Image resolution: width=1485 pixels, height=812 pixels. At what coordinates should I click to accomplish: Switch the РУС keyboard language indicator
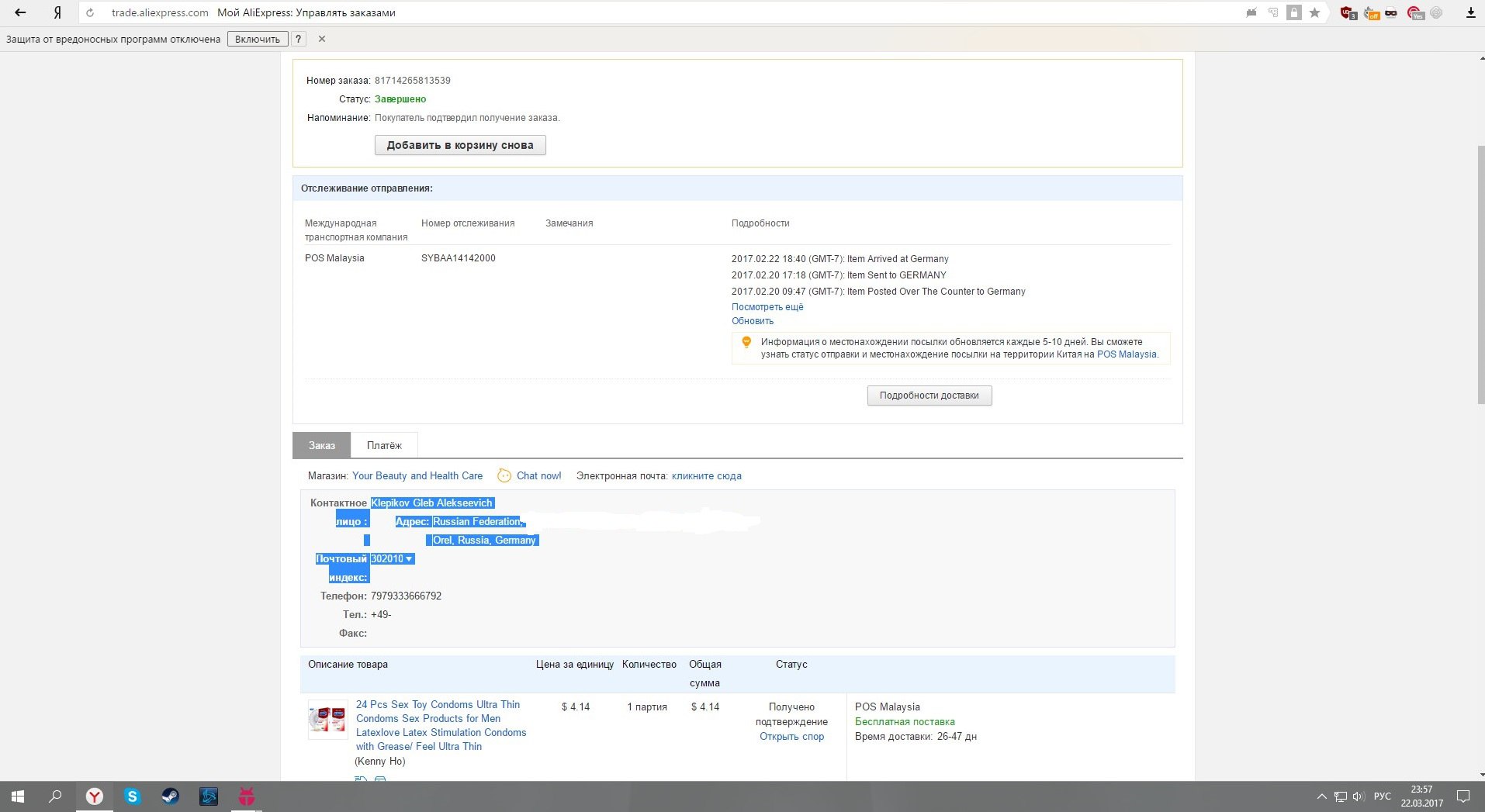1383,796
